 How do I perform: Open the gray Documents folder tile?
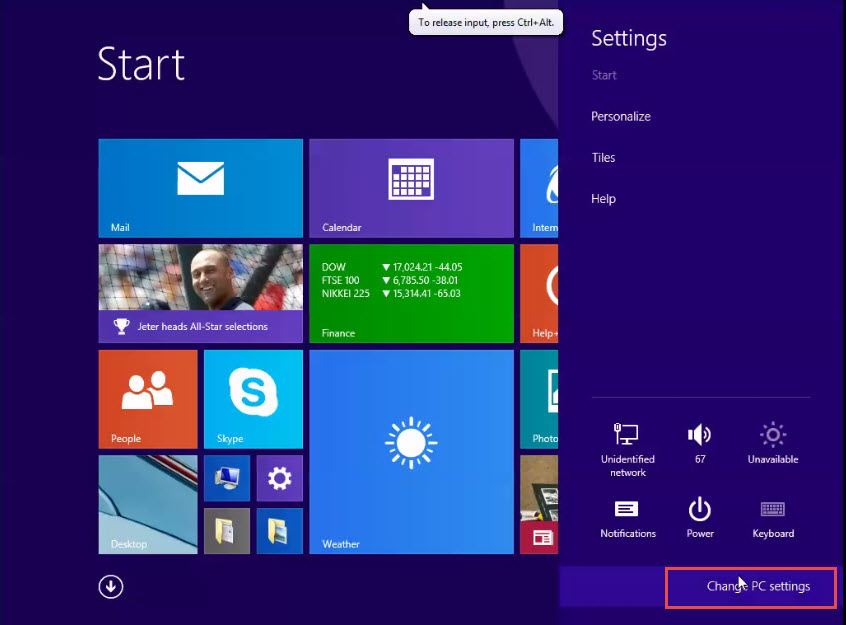click(x=227, y=531)
